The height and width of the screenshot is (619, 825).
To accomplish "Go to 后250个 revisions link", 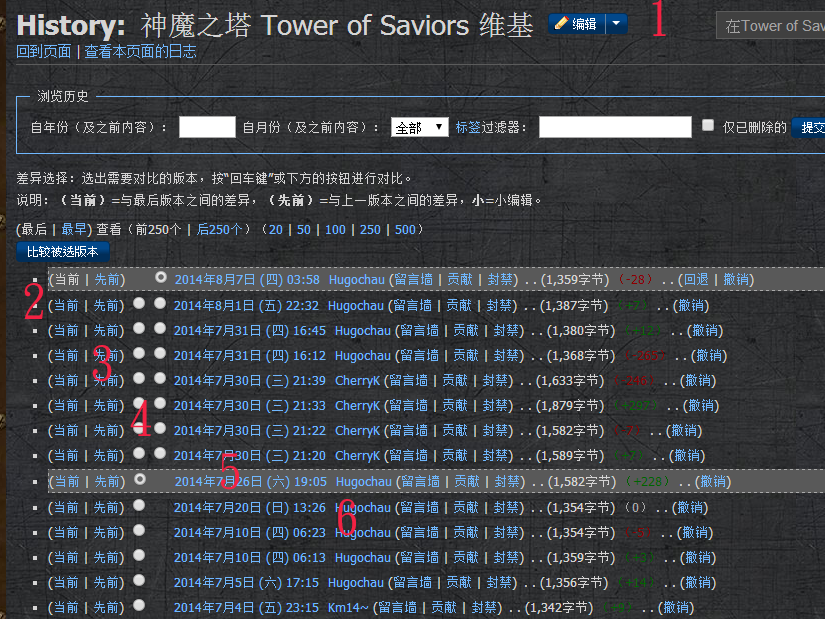I will click(x=219, y=229).
